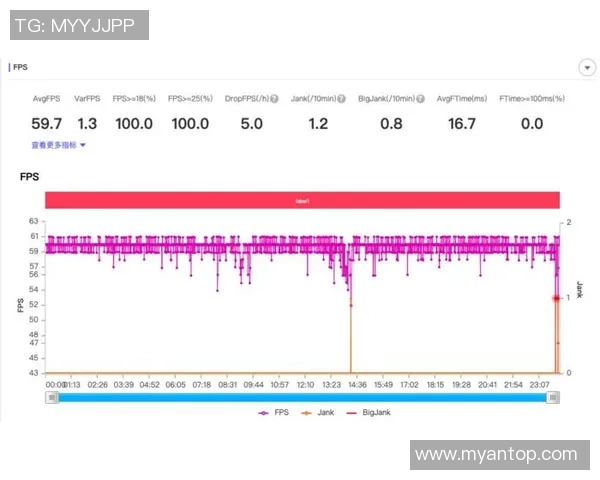Click the AvgFTime(ms) value 16.7

pos(462,123)
